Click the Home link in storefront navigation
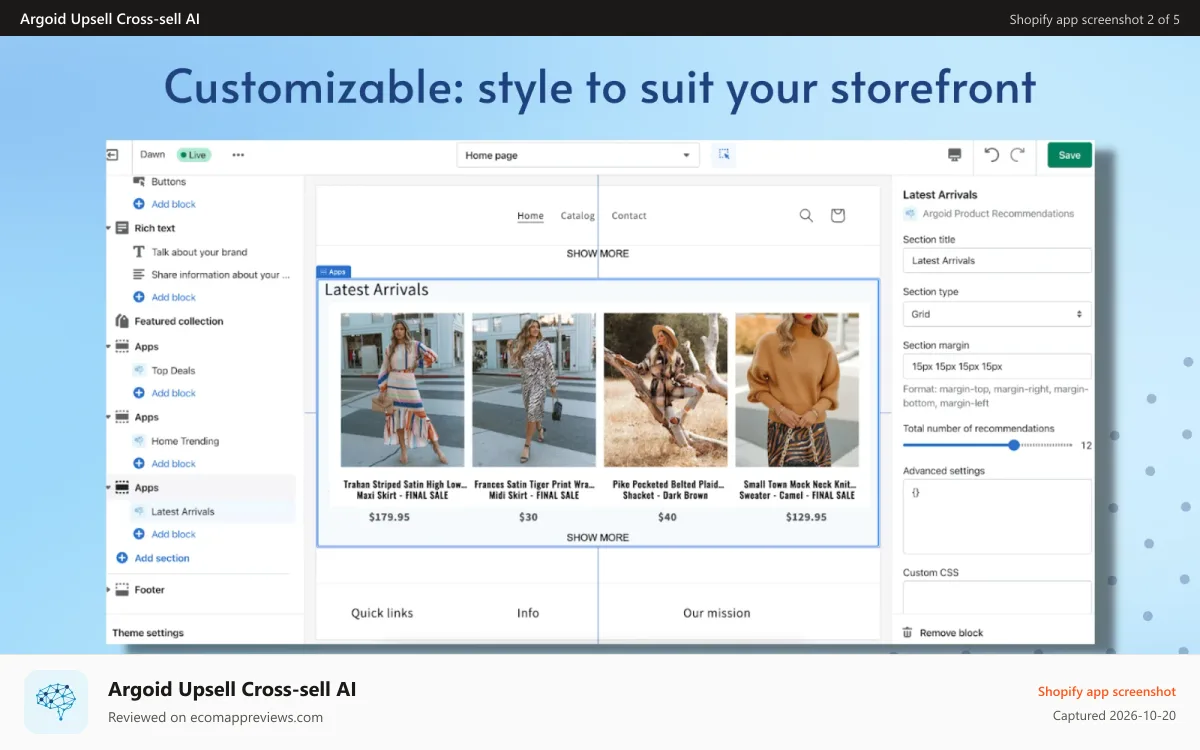This screenshot has height=750, width=1200. pyautogui.click(x=530, y=215)
